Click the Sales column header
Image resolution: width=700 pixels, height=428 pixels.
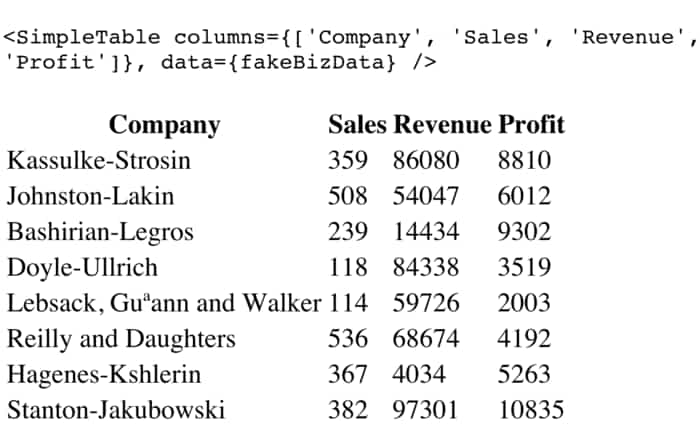coord(357,125)
